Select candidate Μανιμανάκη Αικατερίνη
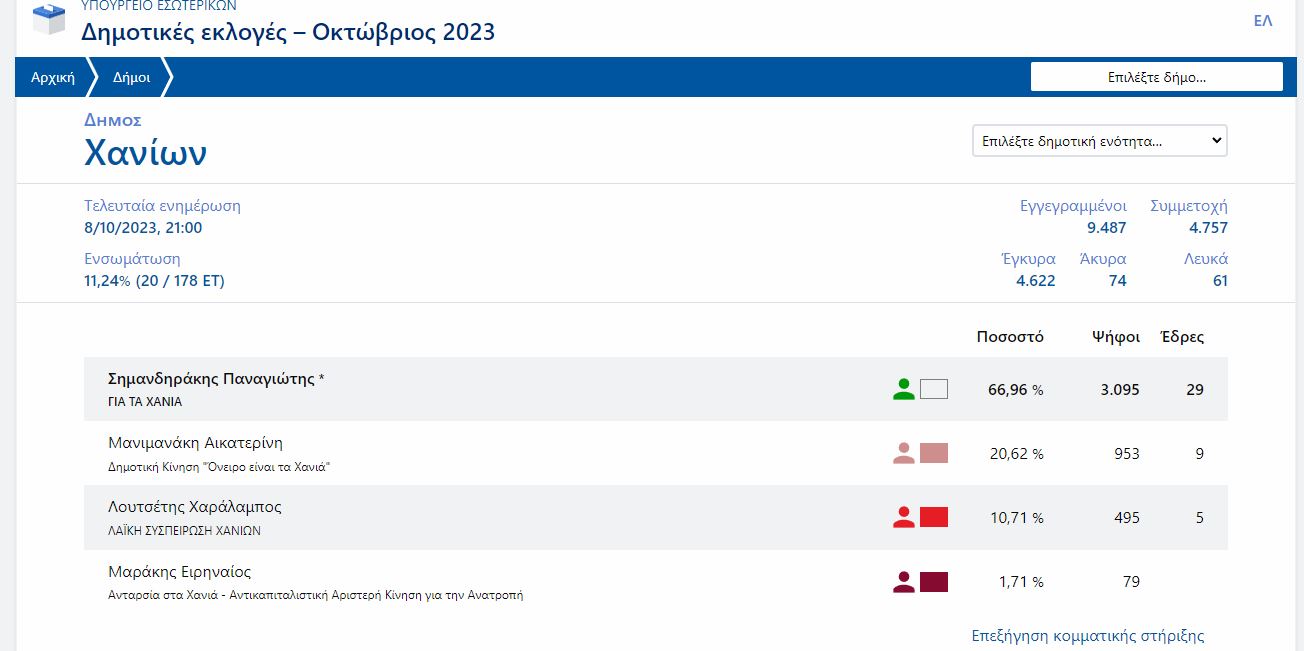 [x=195, y=443]
